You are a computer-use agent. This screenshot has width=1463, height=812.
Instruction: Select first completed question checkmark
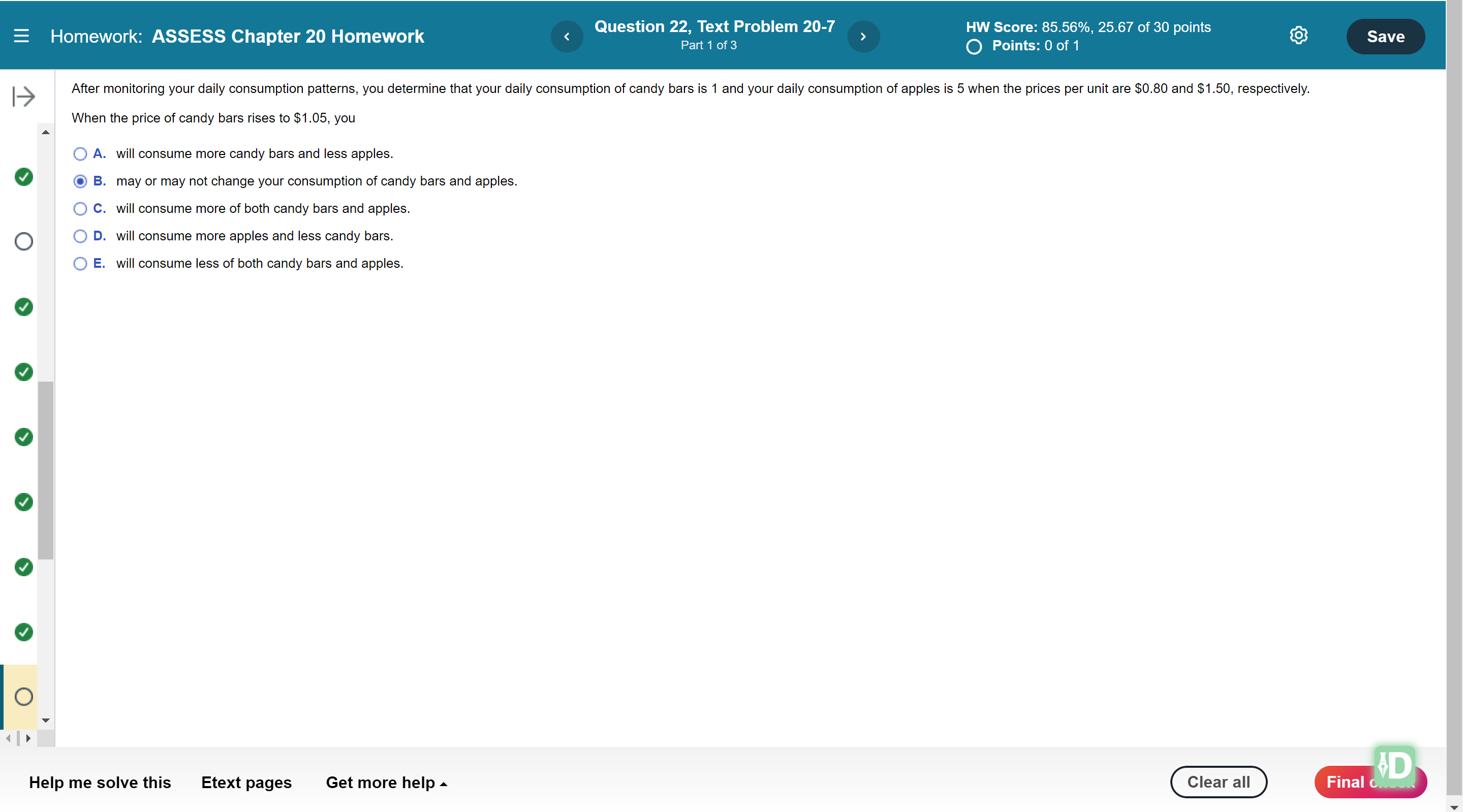tap(24, 177)
